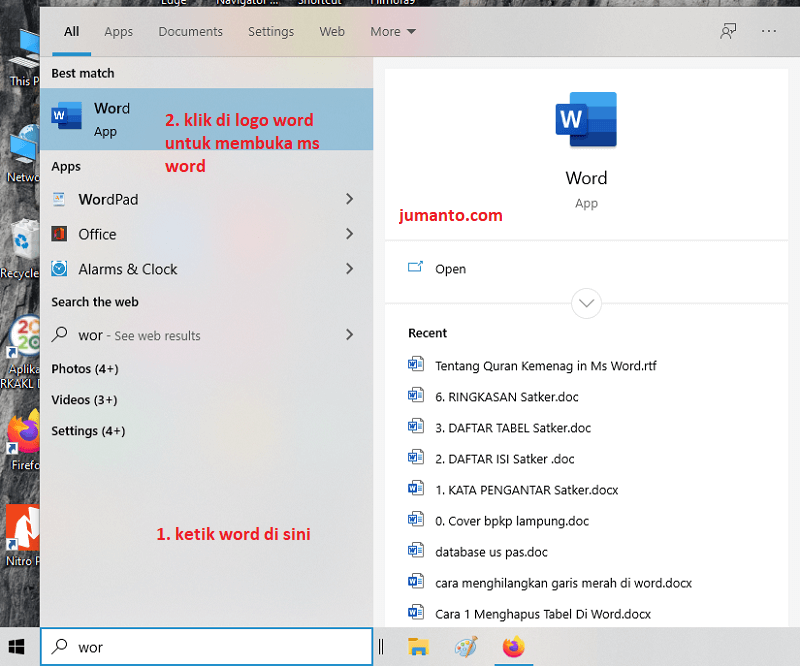Expand web results arrow for wor
The width and height of the screenshot is (800, 666).
(349, 335)
